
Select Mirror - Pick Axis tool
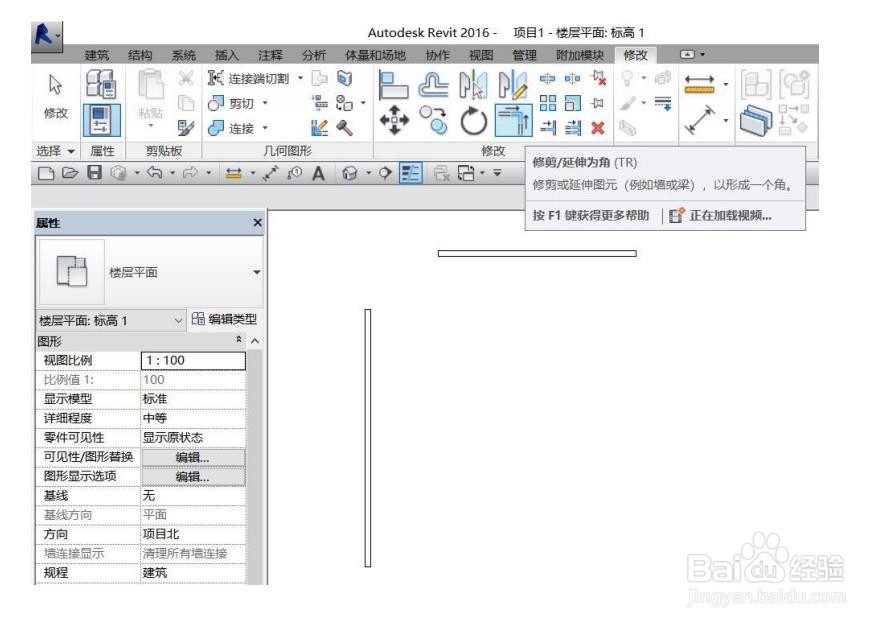click(x=473, y=85)
